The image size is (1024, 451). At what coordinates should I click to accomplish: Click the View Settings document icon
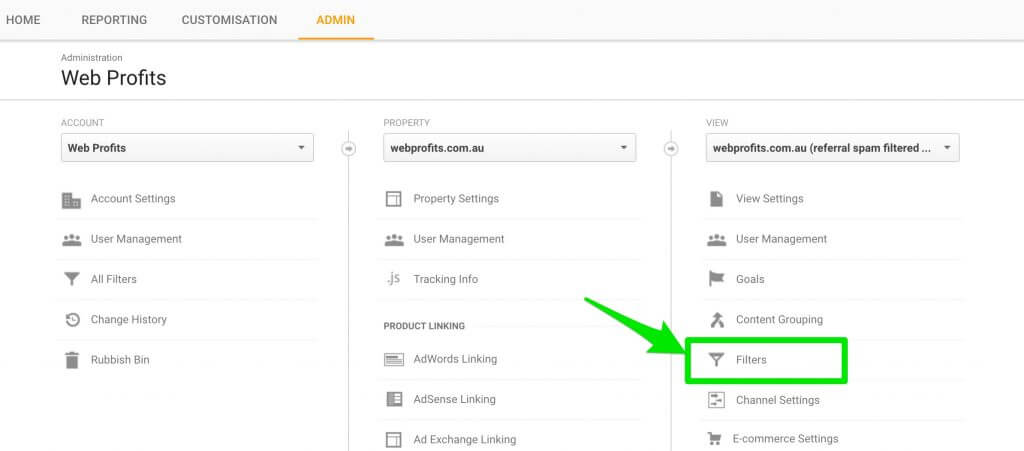(x=716, y=199)
